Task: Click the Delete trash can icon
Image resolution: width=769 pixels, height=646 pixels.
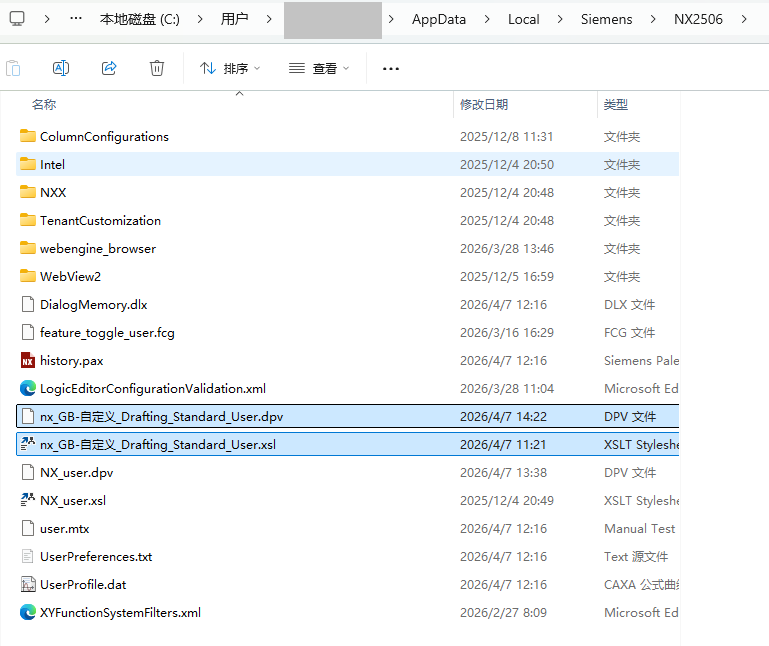Action: 157,68
